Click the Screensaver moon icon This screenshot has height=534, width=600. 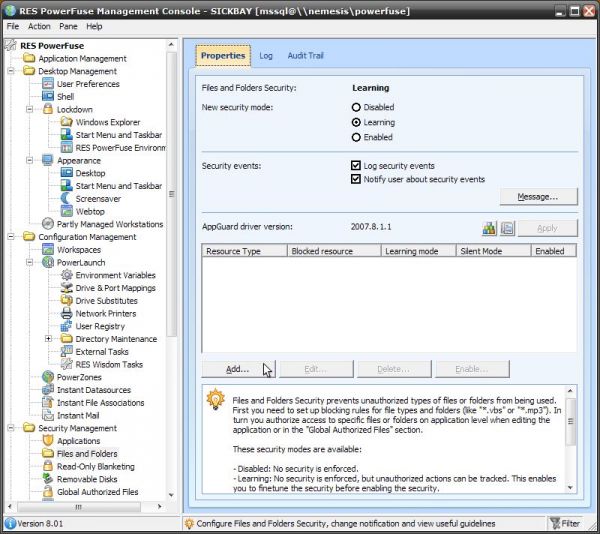coord(66,199)
